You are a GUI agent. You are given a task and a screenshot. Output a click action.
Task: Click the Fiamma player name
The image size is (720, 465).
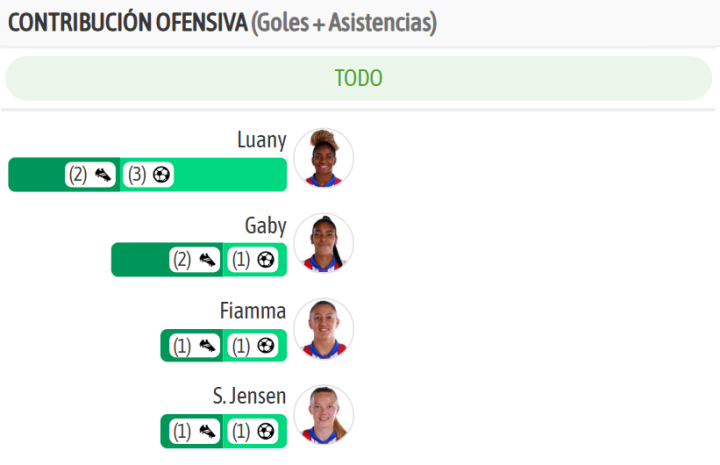[253, 311]
